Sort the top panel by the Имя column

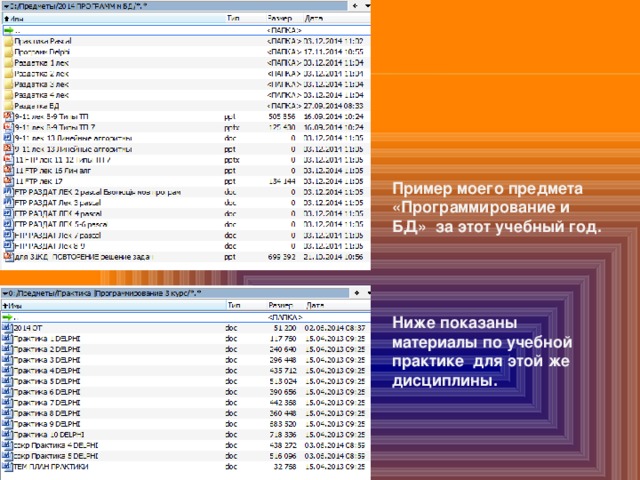tap(113, 18)
